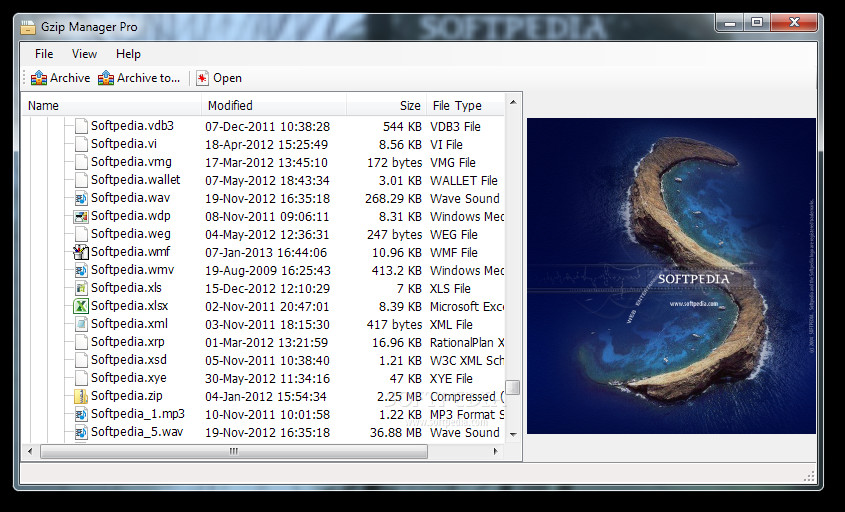Screen dimensions: 845x512
Task: Click the size value 417 bytes
Action: (x=394, y=324)
